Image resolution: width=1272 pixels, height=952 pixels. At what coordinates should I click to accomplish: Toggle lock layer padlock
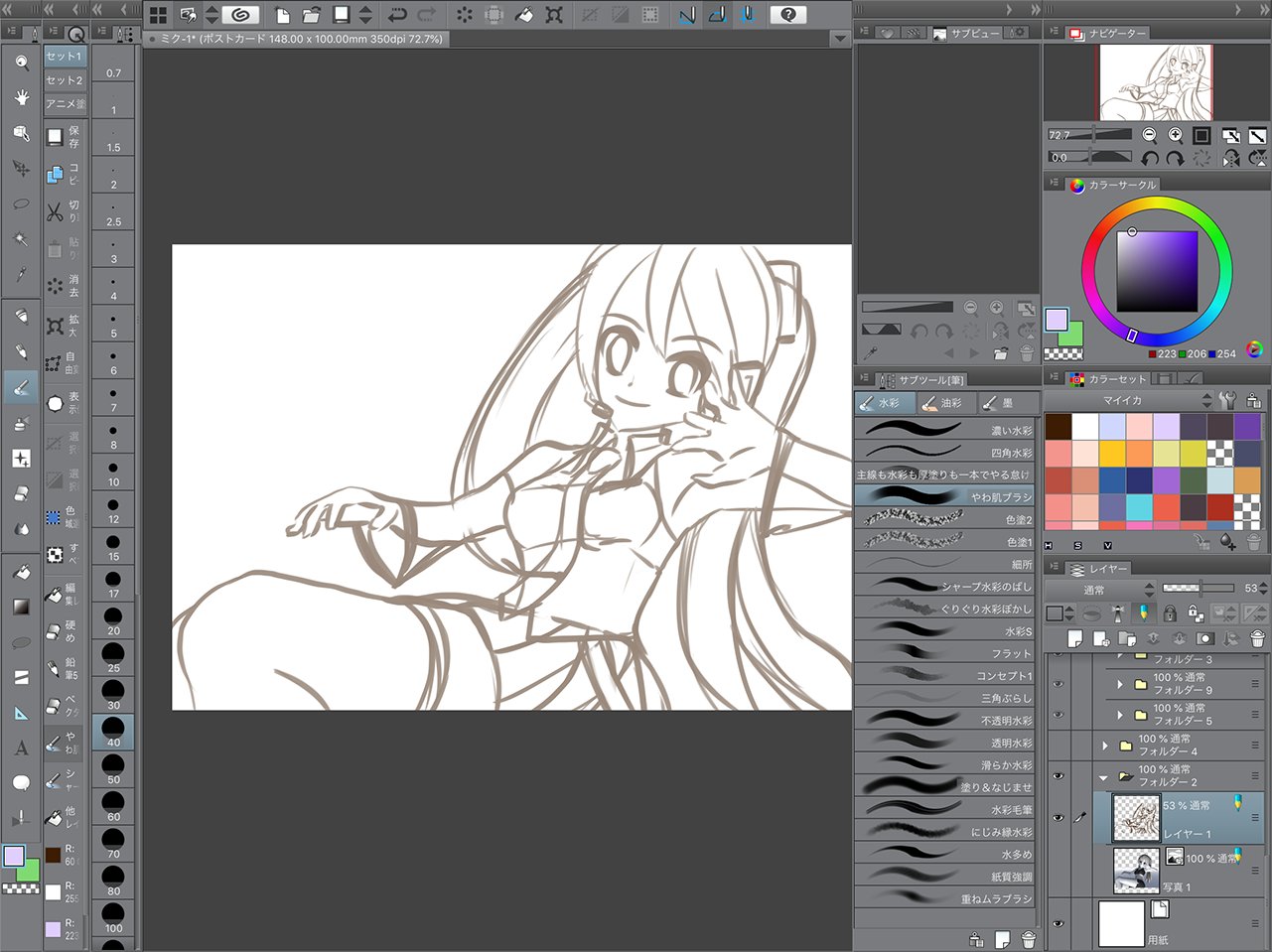click(x=1170, y=613)
